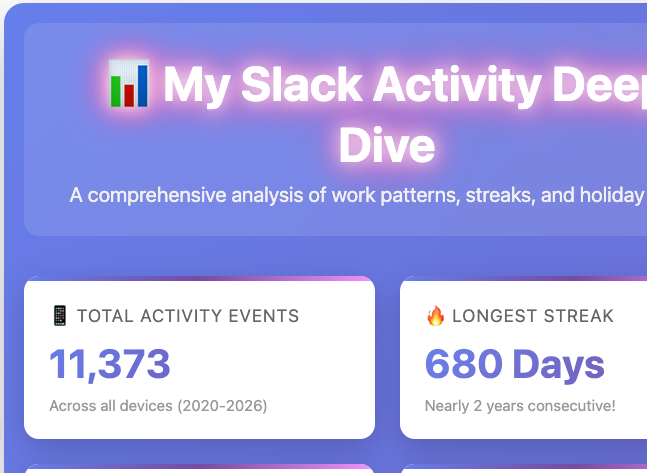Select the 11,373 activity count
647x473 pixels.
pos(110,364)
